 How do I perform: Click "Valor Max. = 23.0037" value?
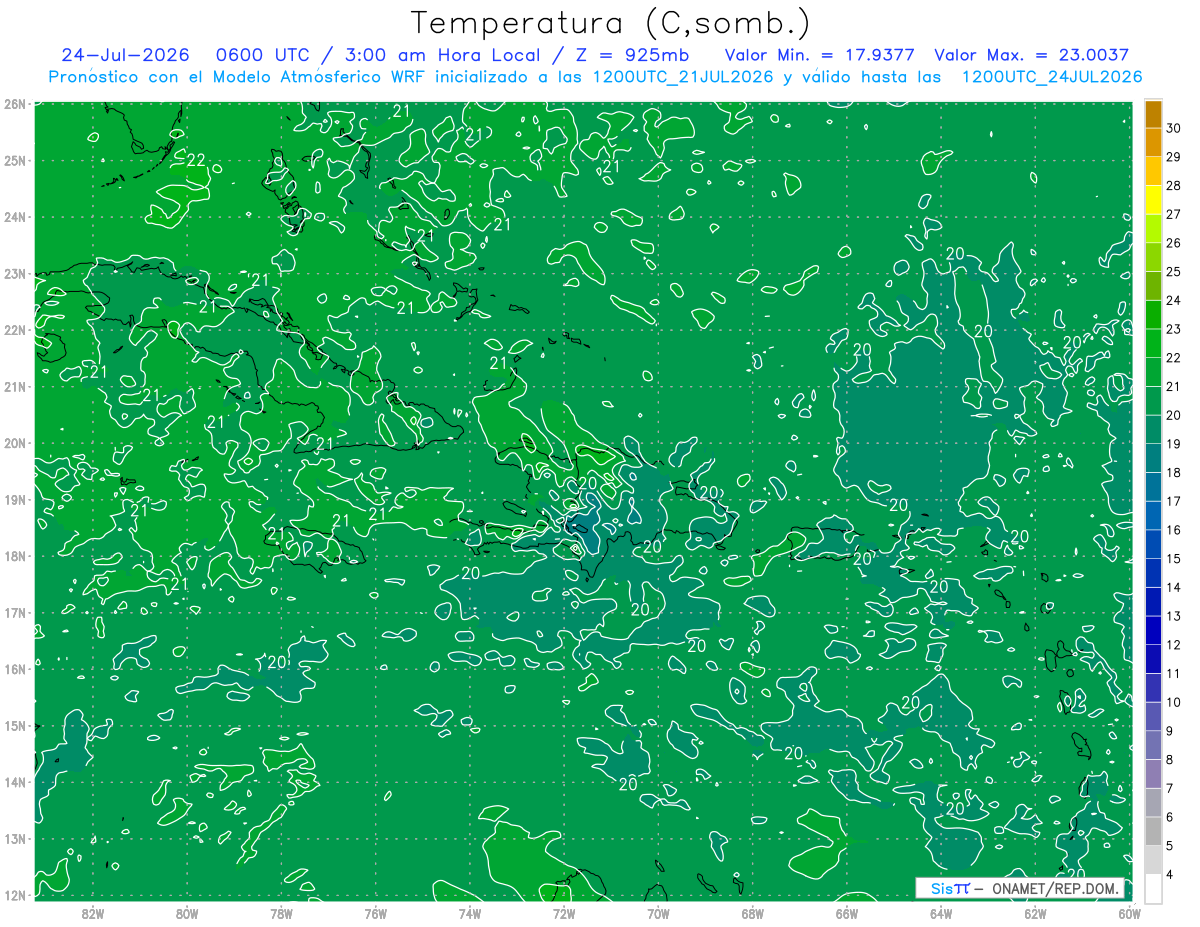coord(1031,55)
